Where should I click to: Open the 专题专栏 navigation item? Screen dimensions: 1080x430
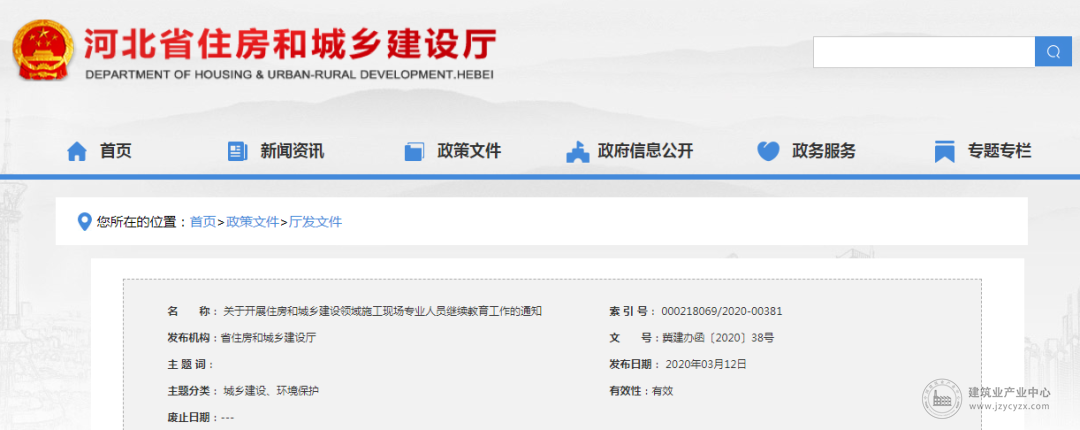(999, 151)
